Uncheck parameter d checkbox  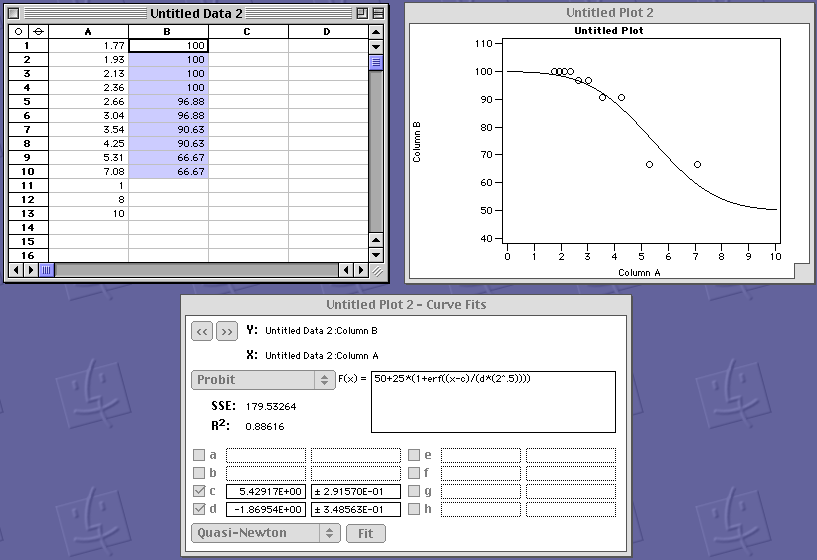point(199,510)
